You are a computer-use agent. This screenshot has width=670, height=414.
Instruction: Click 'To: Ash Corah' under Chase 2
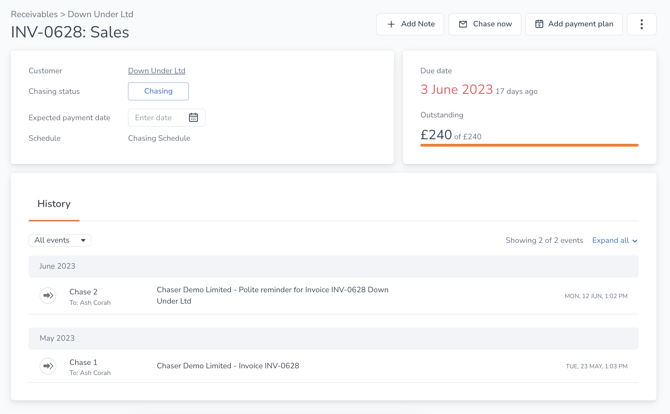(90, 302)
